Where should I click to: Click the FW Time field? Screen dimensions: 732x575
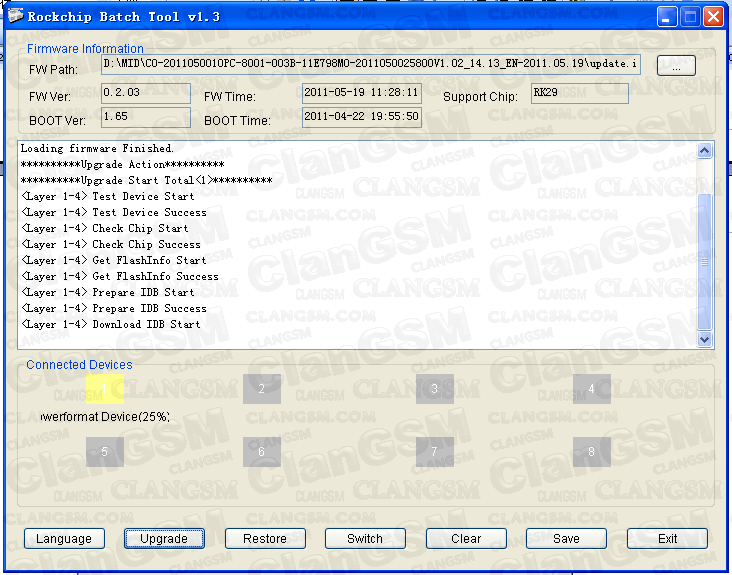tap(362, 93)
